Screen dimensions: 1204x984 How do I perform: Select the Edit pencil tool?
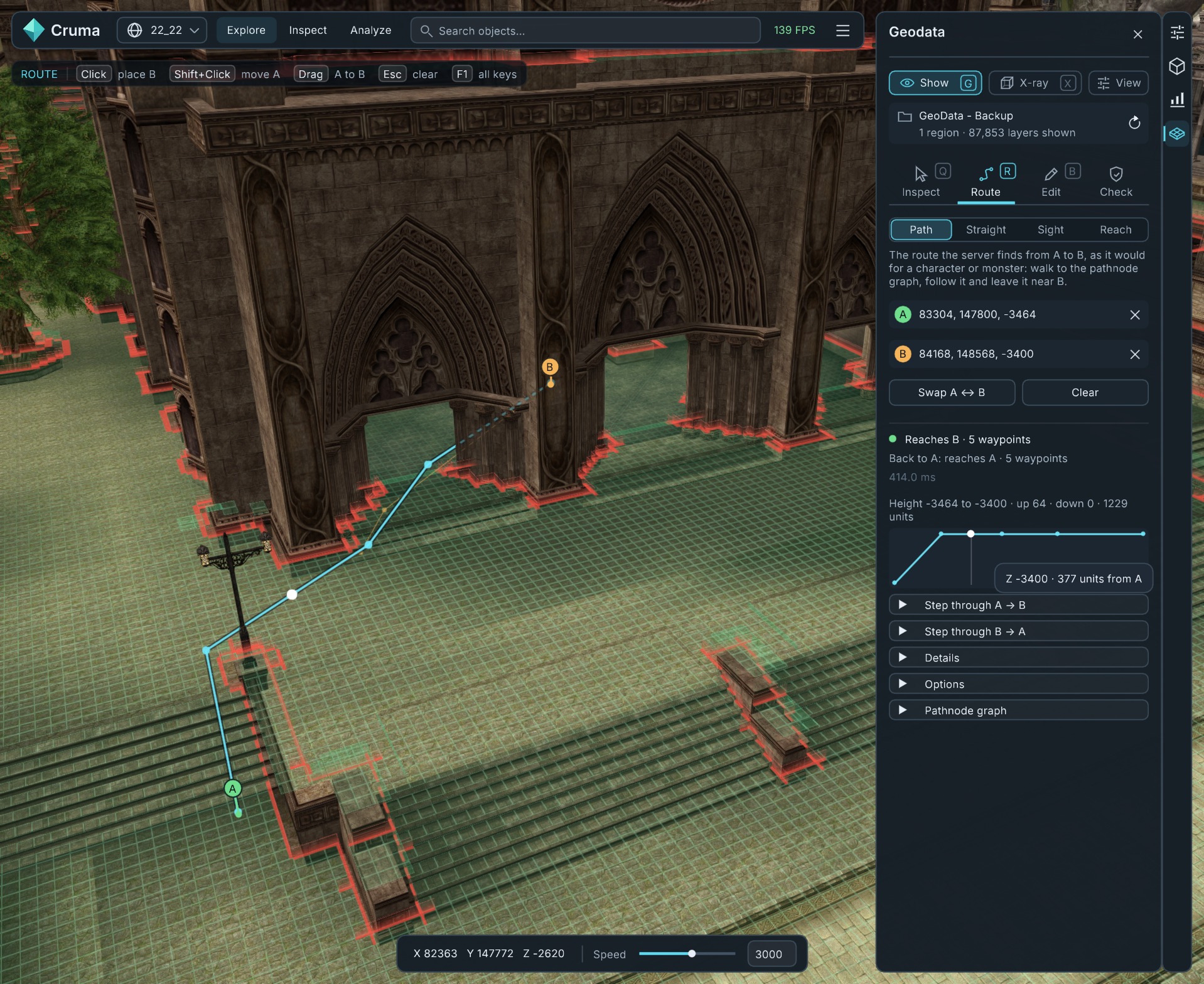pos(1051,181)
